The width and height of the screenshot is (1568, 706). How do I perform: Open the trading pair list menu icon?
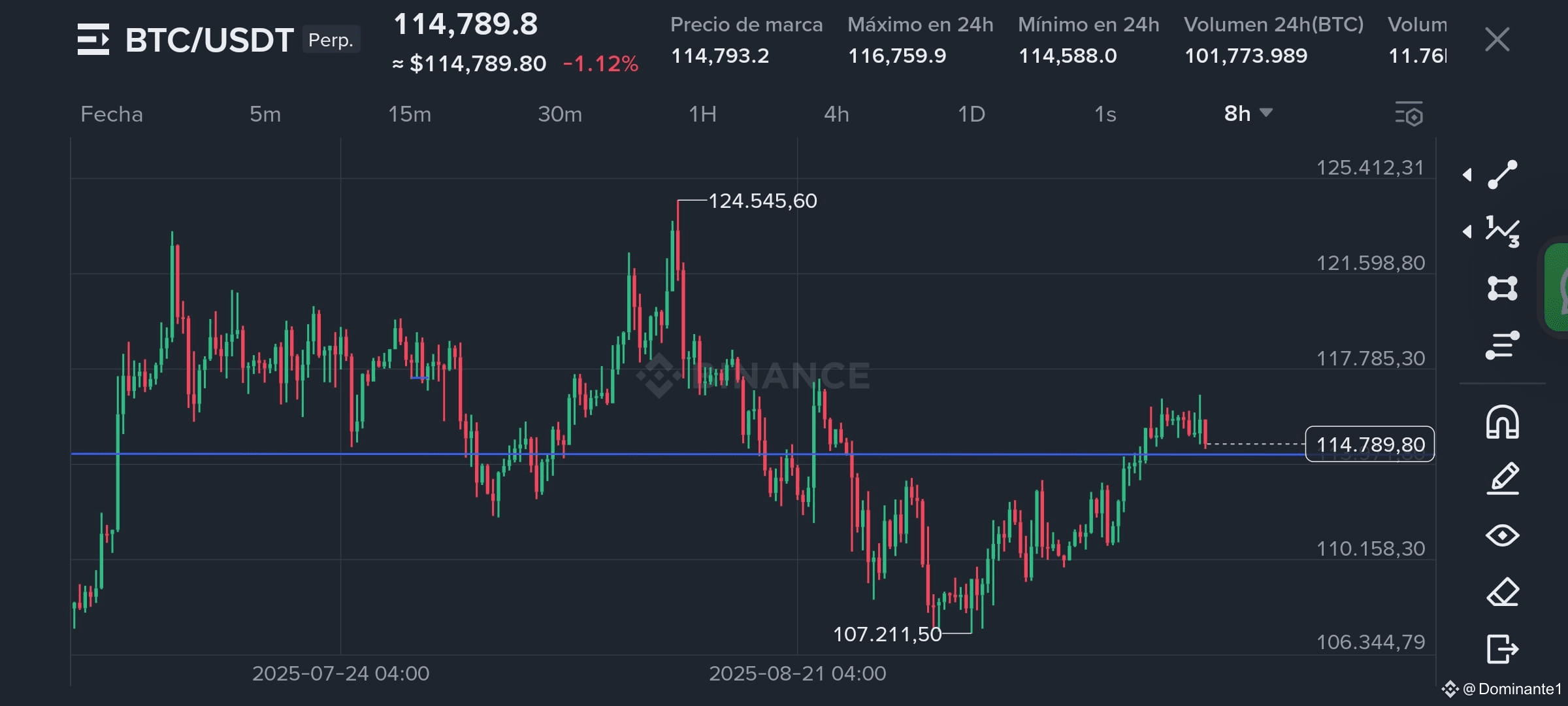coord(93,39)
